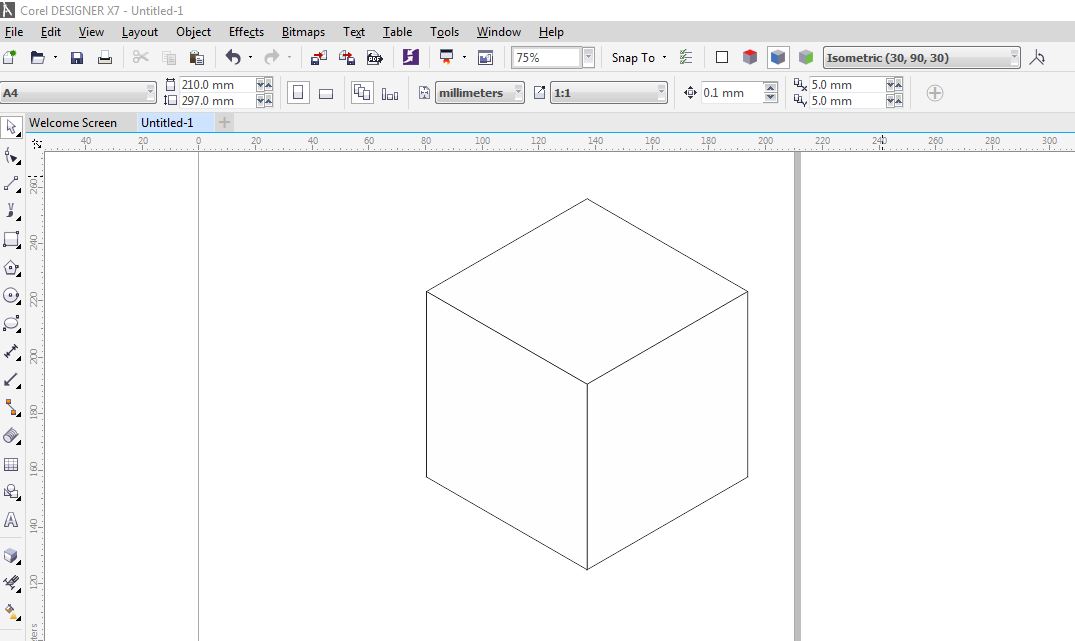Viewport: 1075px width, 641px height.
Task: Switch to landscape page orientation
Action: [x=326, y=93]
